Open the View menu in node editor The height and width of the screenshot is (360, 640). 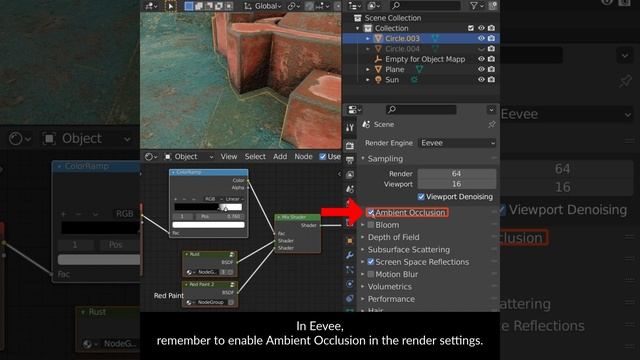[229, 157]
